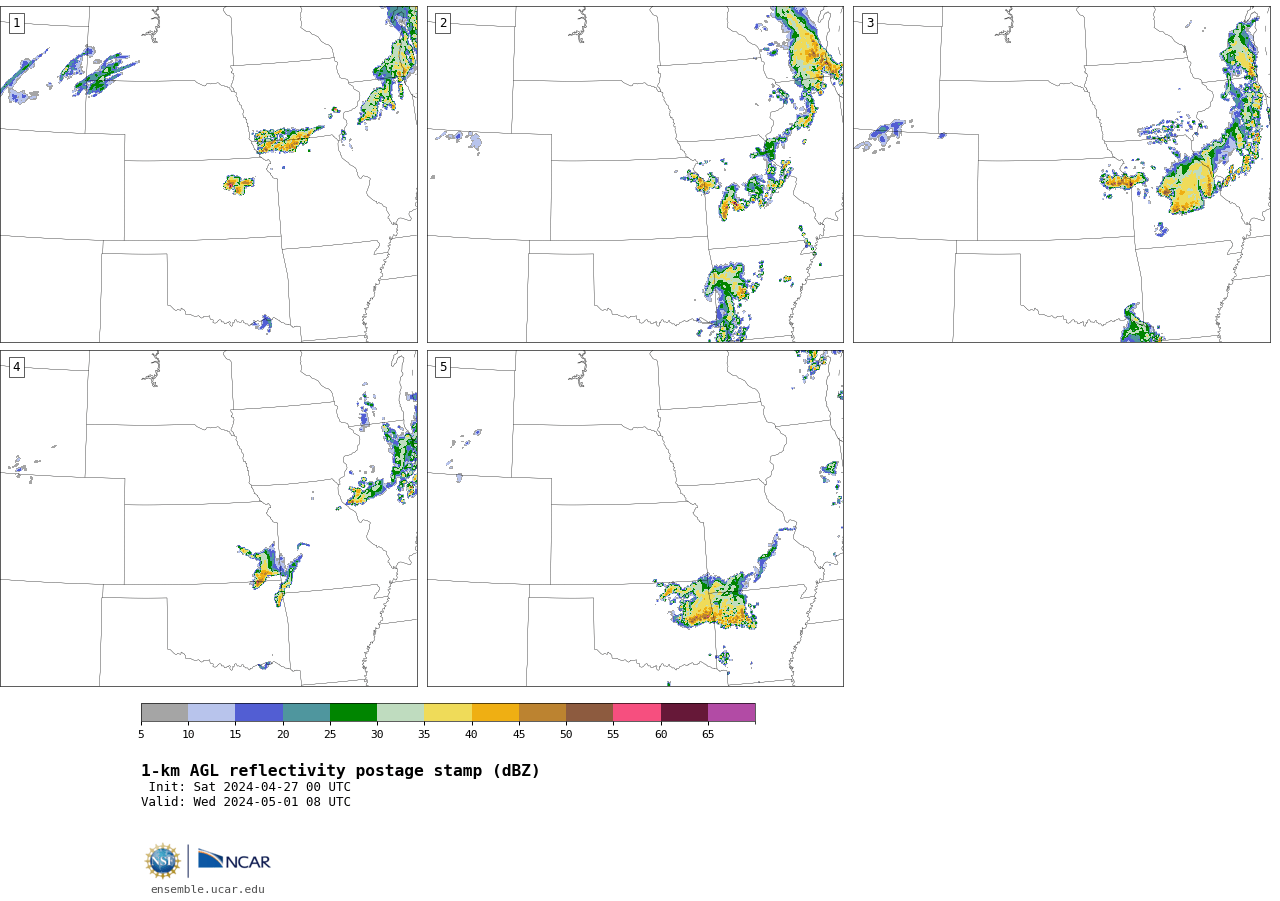Click the member label number 1

pos(17,23)
